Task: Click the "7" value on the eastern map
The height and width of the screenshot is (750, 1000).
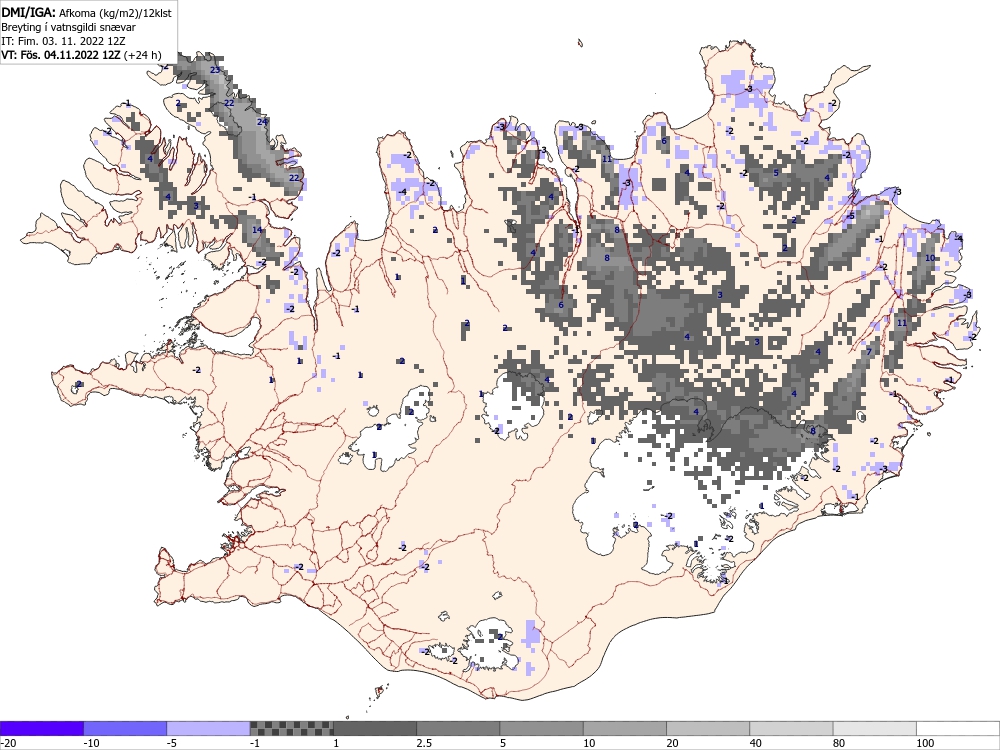Action: [x=869, y=352]
